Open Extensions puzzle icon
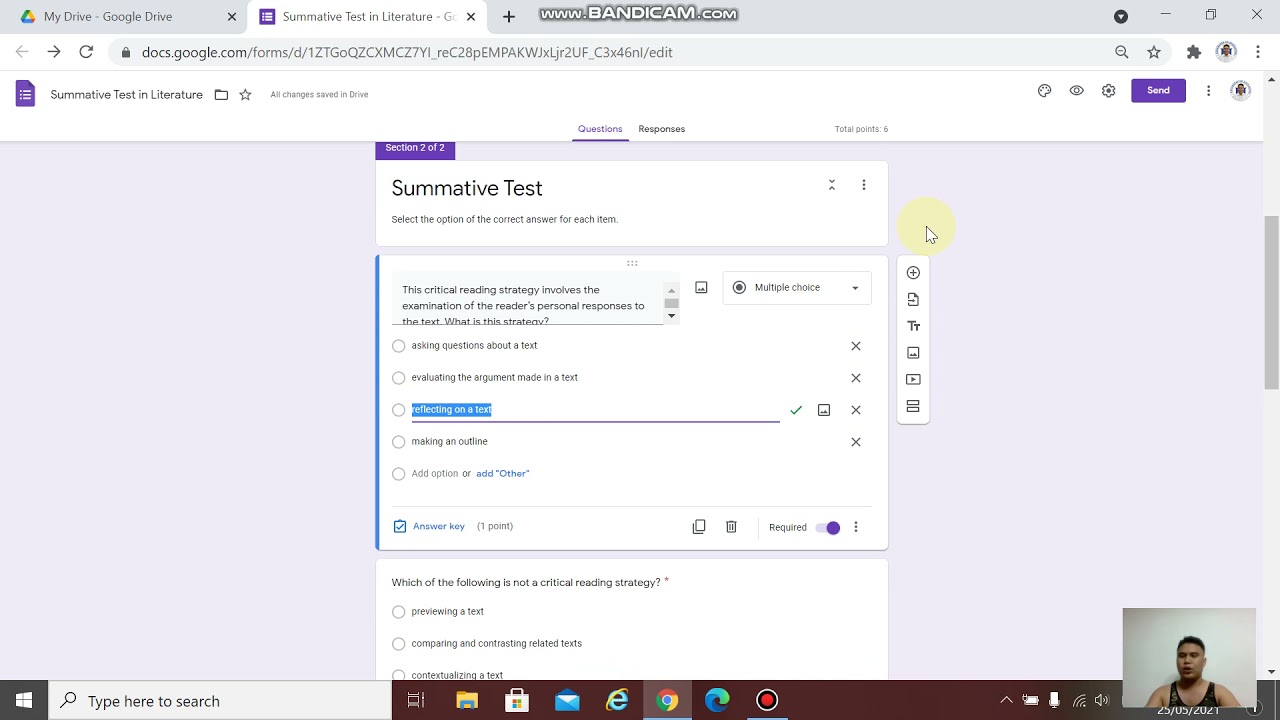 pos(1193,52)
